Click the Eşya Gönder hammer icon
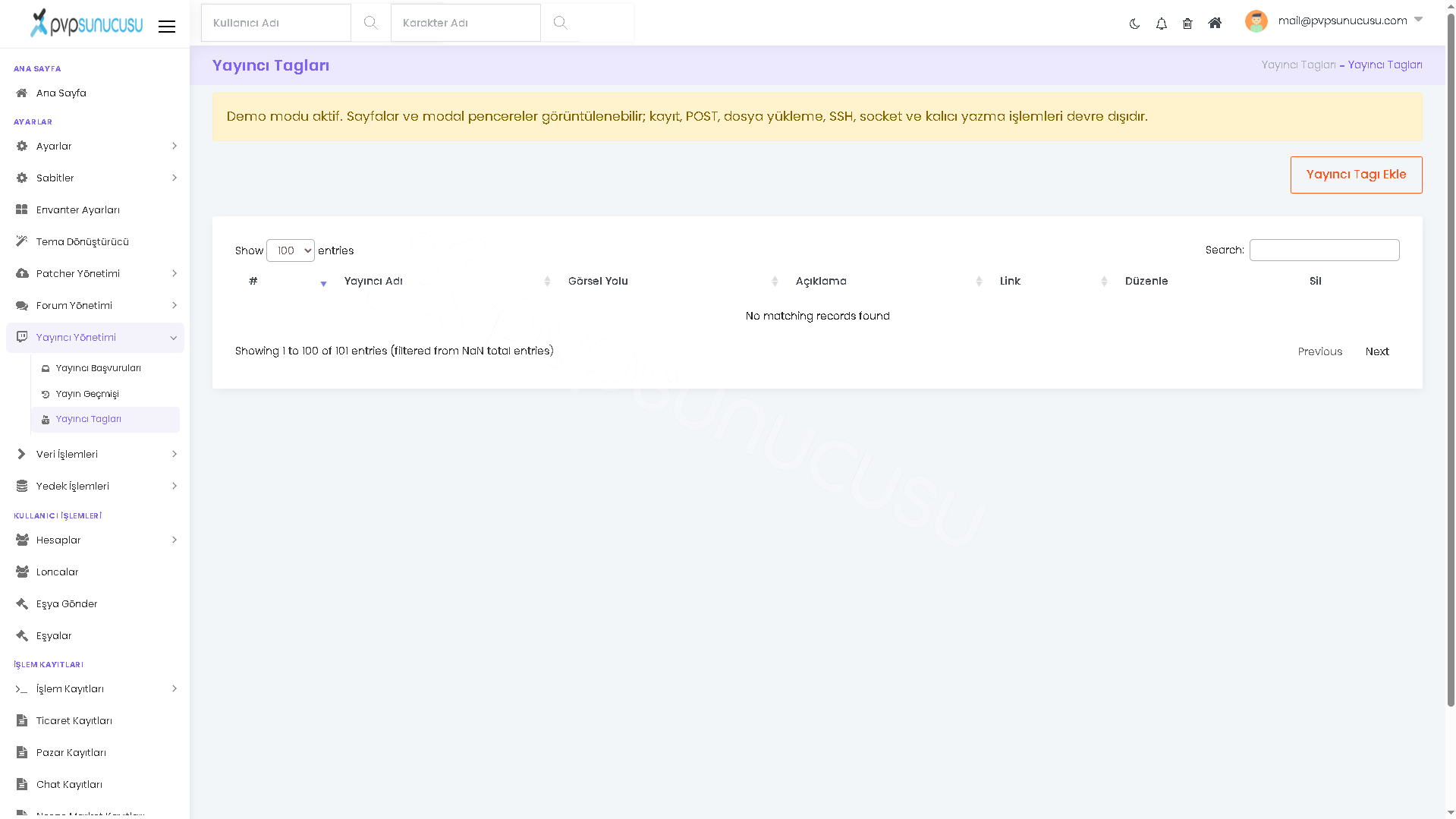 click(x=21, y=604)
